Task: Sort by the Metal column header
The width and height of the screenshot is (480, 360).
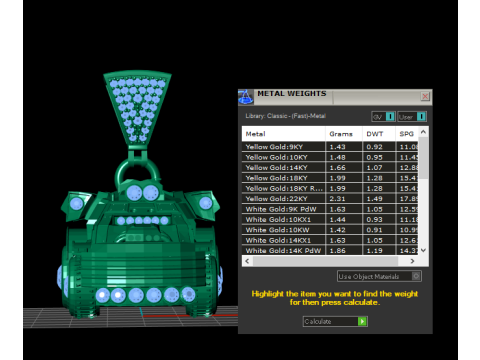Action: coord(283,134)
